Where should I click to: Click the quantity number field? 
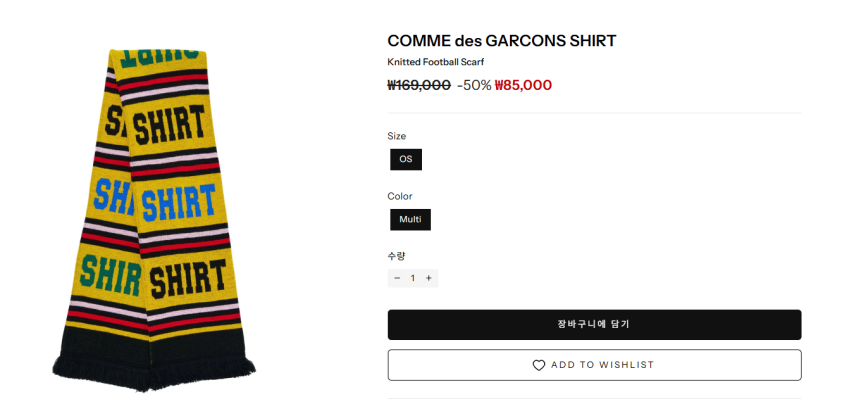click(413, 278)
